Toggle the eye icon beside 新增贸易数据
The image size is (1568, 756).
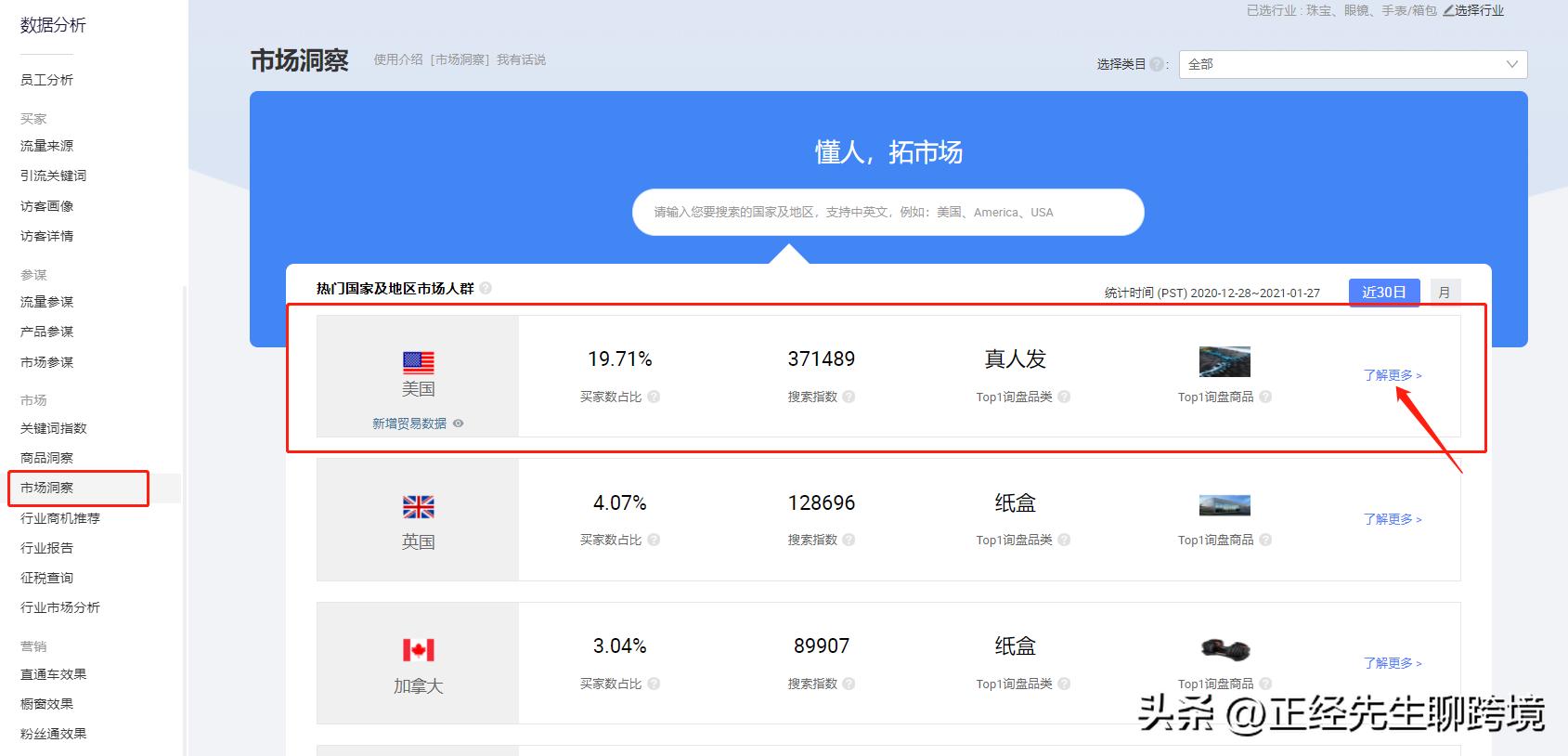458,424
